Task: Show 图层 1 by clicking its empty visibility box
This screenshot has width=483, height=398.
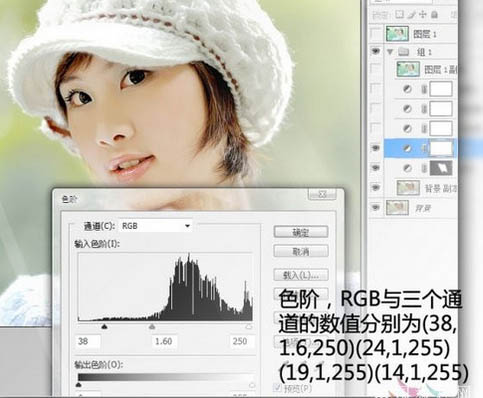Action: click(x=376, y=33)
